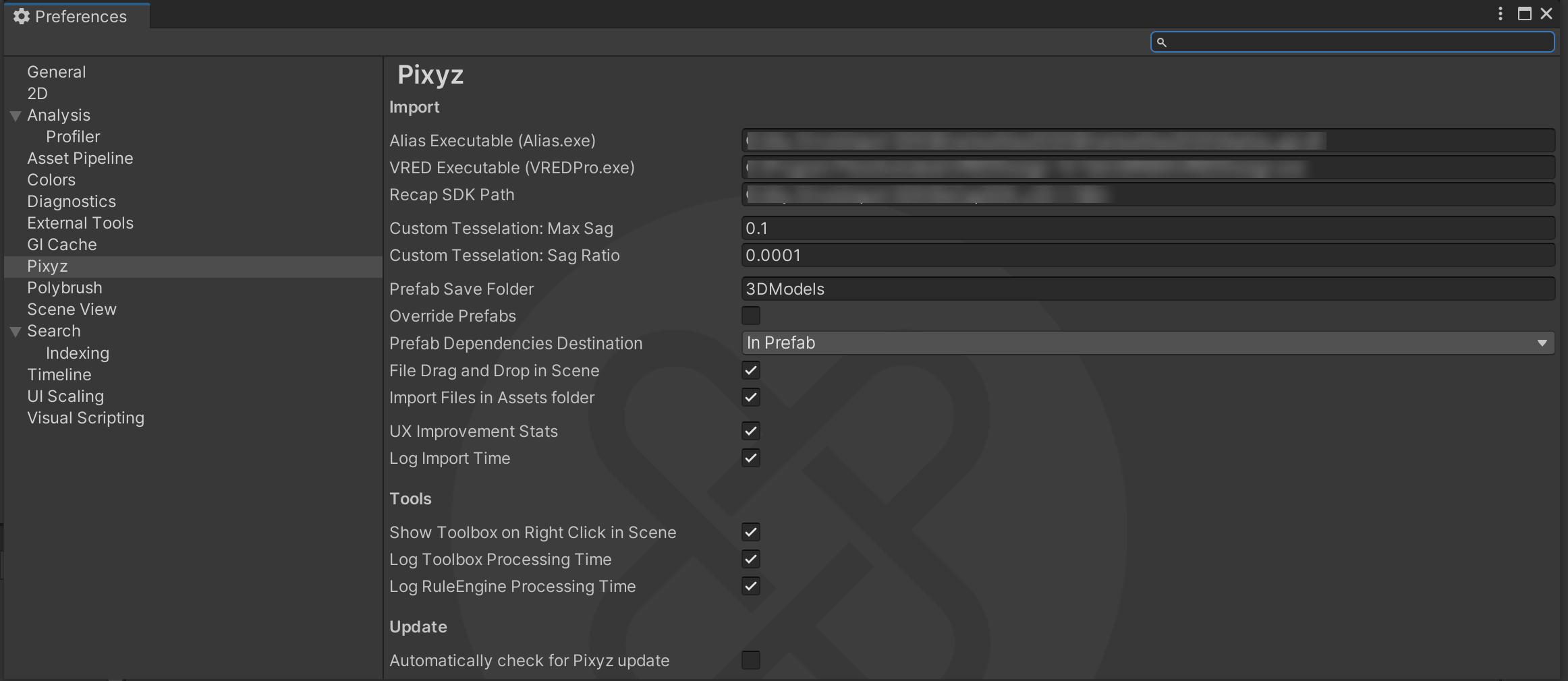The height and width of the screenshot is (681, 1568).
Task: Open GI Cache settings
Action: pyautogui.click(x=62, y=245)
